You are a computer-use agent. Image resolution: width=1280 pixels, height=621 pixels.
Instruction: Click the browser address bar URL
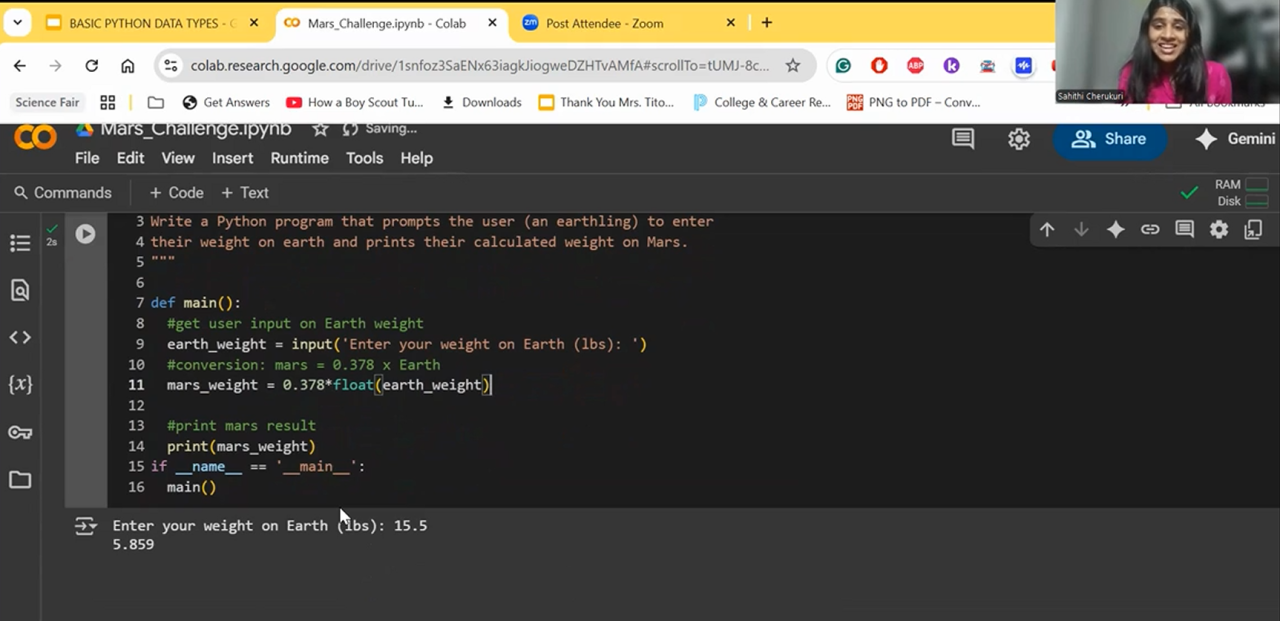coord(480,66)
